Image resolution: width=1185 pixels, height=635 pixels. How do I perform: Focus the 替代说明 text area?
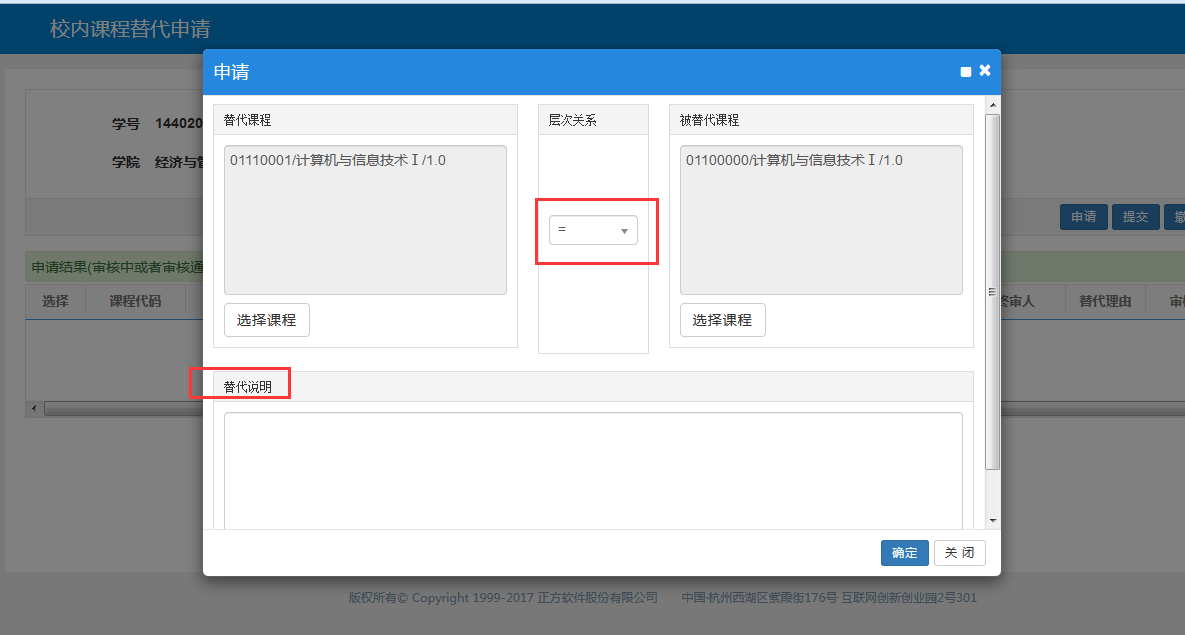pyautogui.click(x=593, y=470)
